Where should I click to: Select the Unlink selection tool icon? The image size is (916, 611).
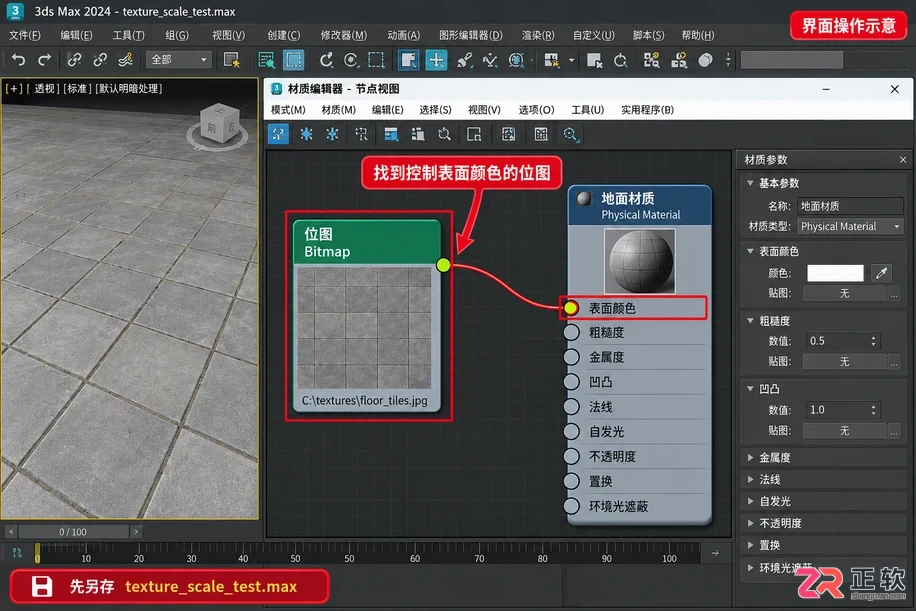(100, 60)
